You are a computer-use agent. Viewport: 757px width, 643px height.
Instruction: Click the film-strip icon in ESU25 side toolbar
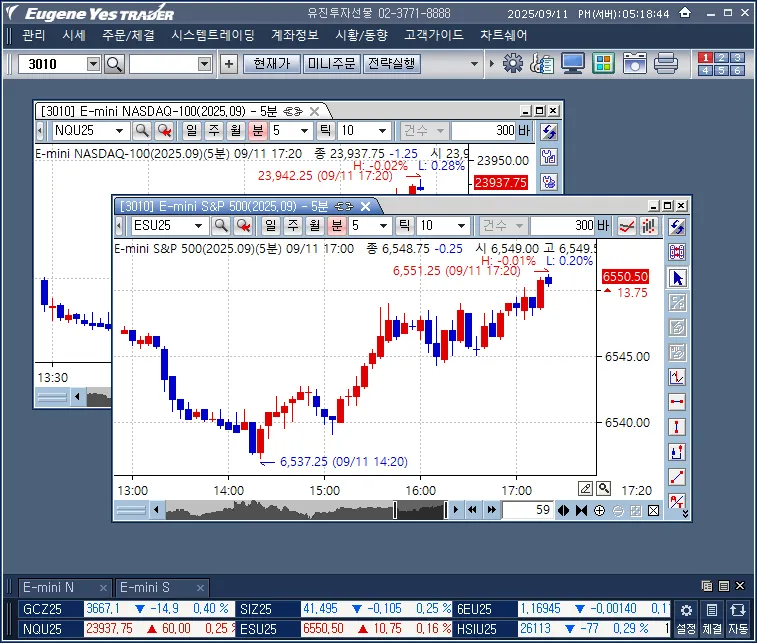tap(677, 252)
